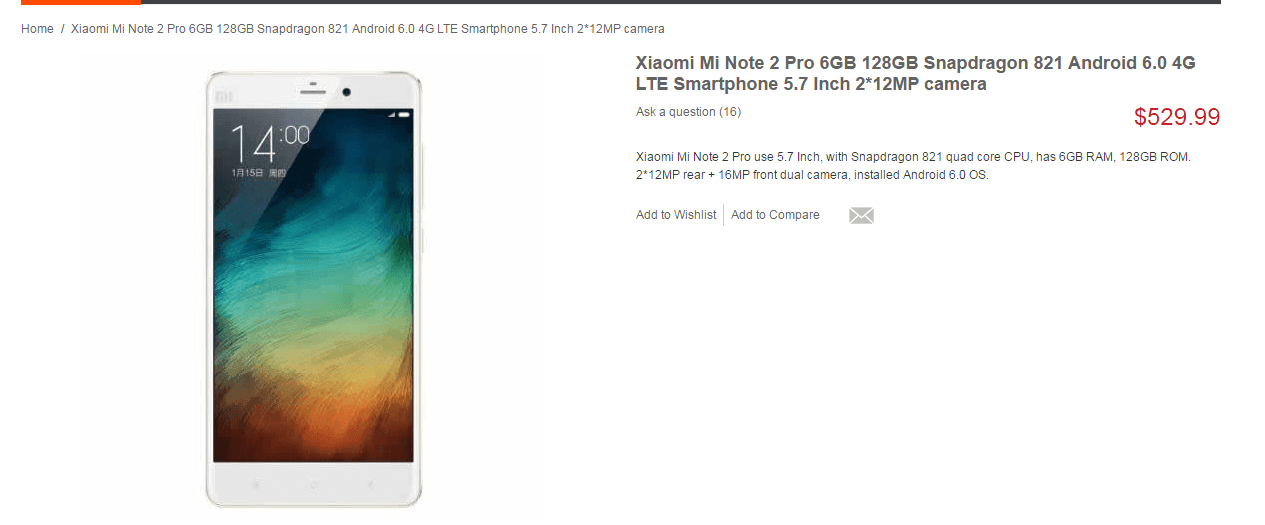The width and height of the screenshot is (1265, 525).
Task: Select Add to Compare
Action: (x=775, y=215)
